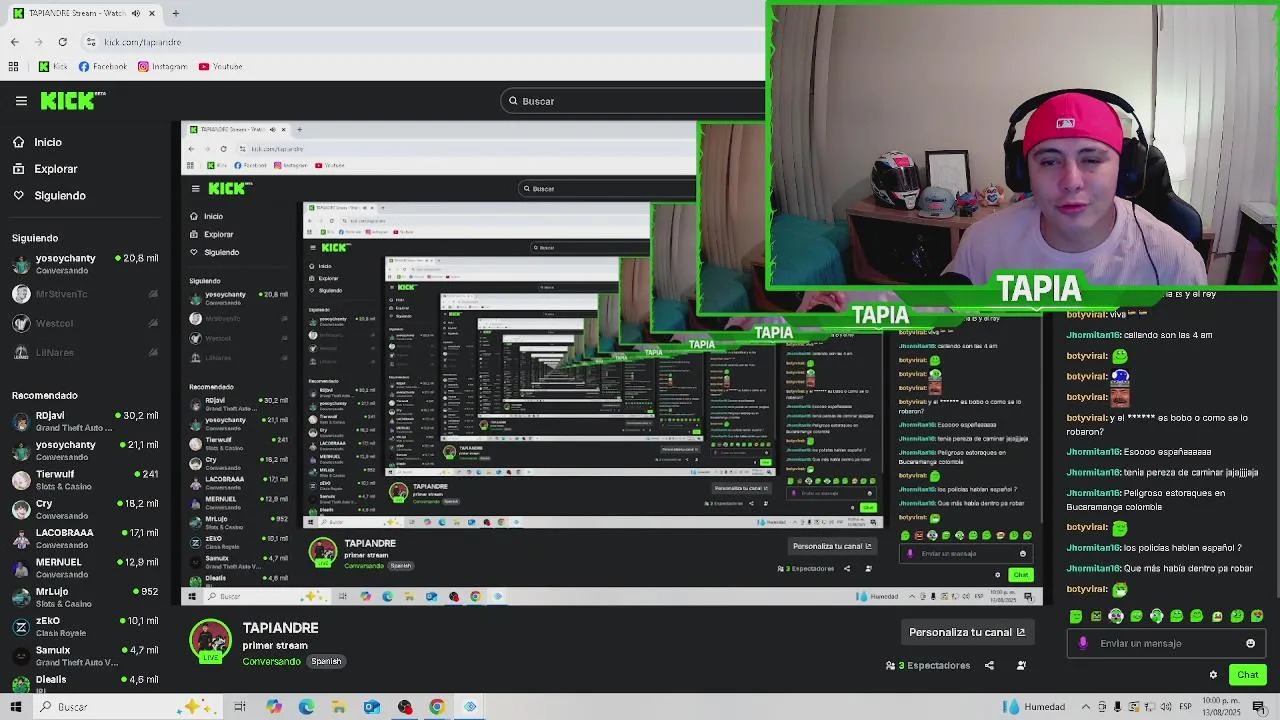This screenshot has width=1280, height=720.
Task: Open MERNUEL recommended channel
Action: point(85,567)
